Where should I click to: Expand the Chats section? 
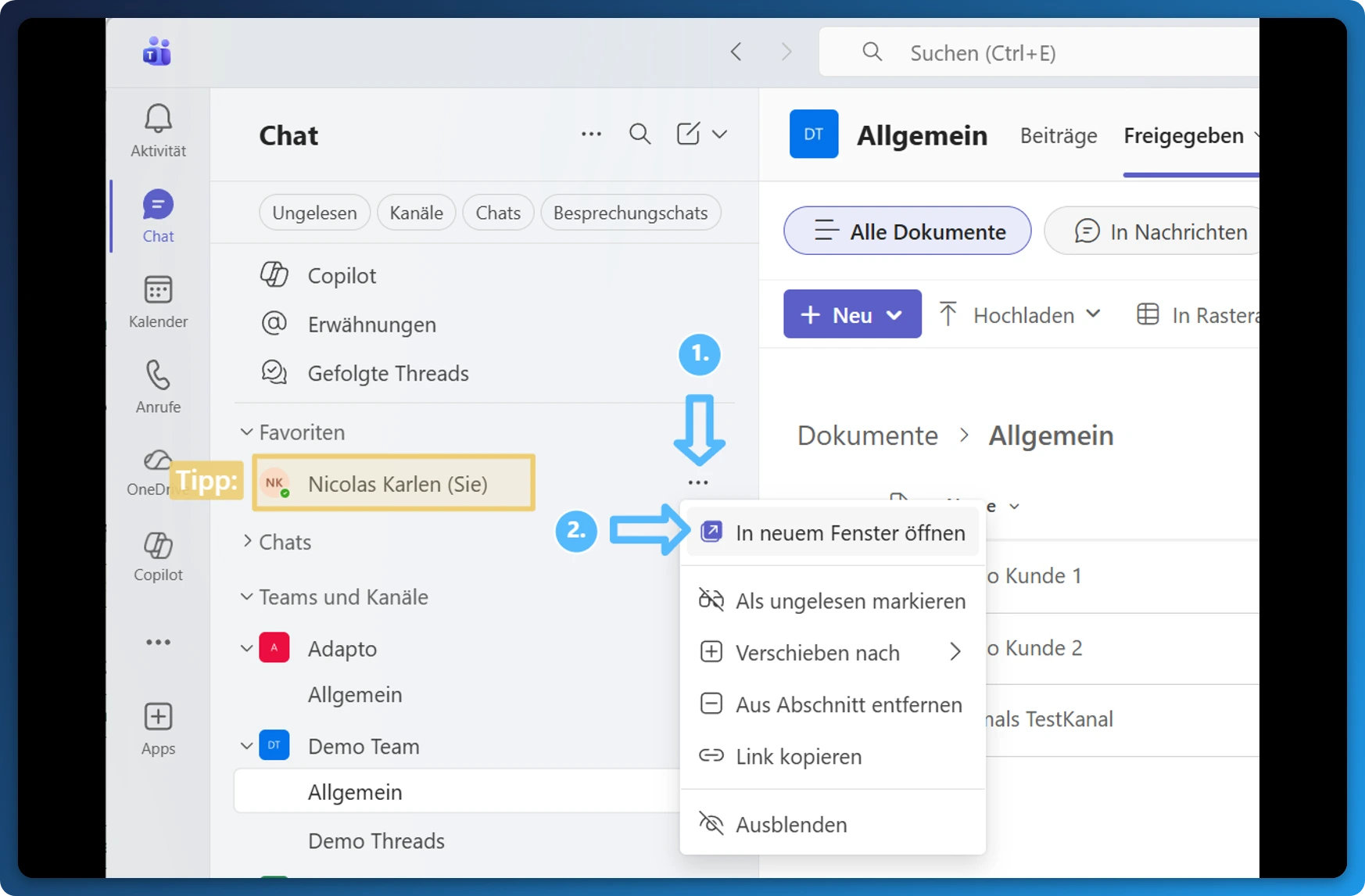[x=245, y=542]
